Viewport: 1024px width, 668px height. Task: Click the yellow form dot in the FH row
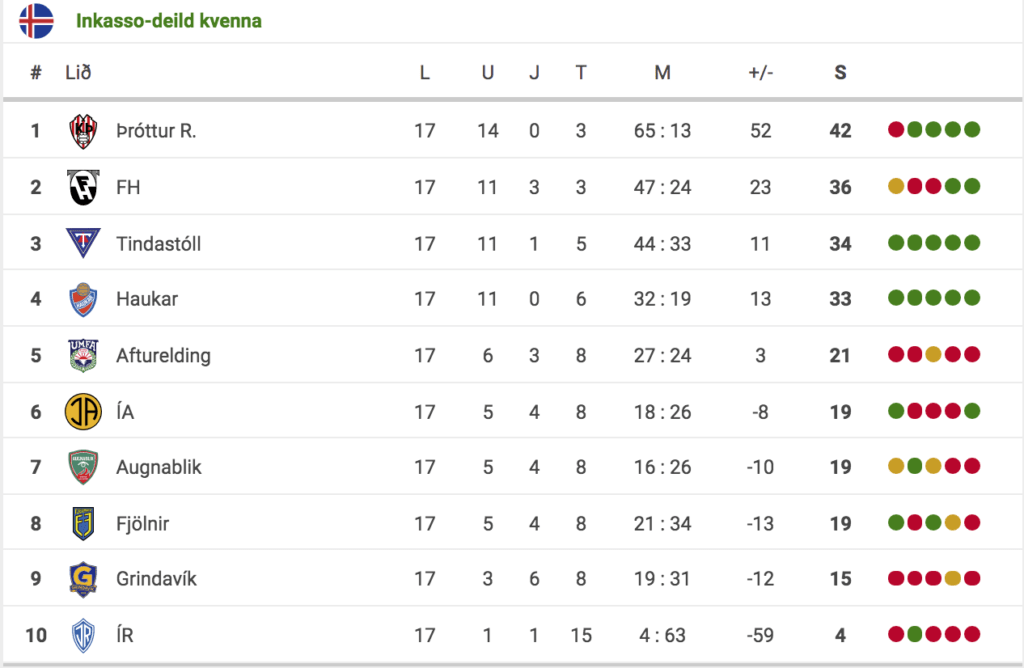pos(896,186)
